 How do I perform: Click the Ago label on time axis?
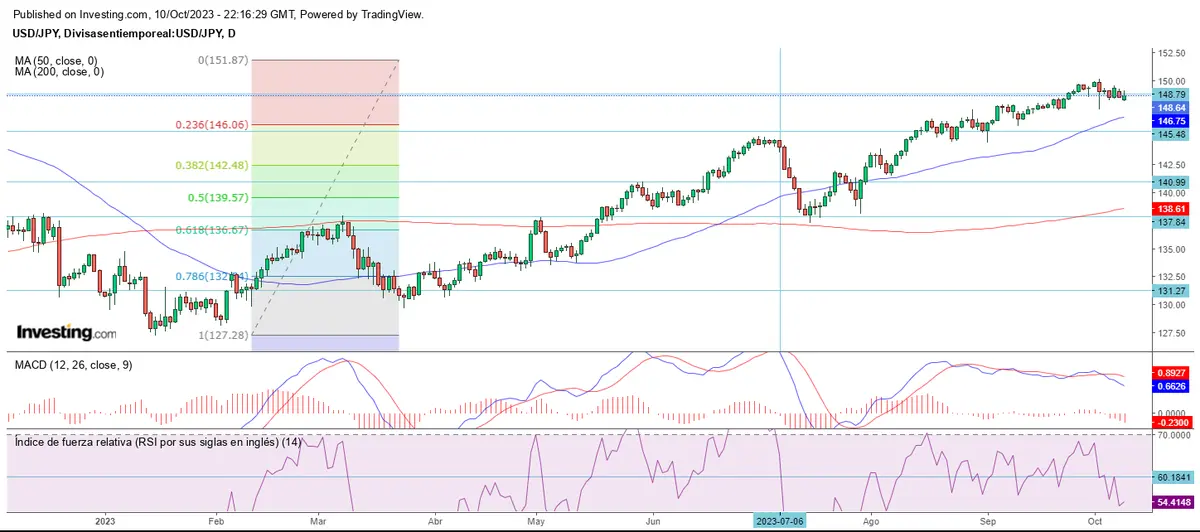(x=871, y=522)
